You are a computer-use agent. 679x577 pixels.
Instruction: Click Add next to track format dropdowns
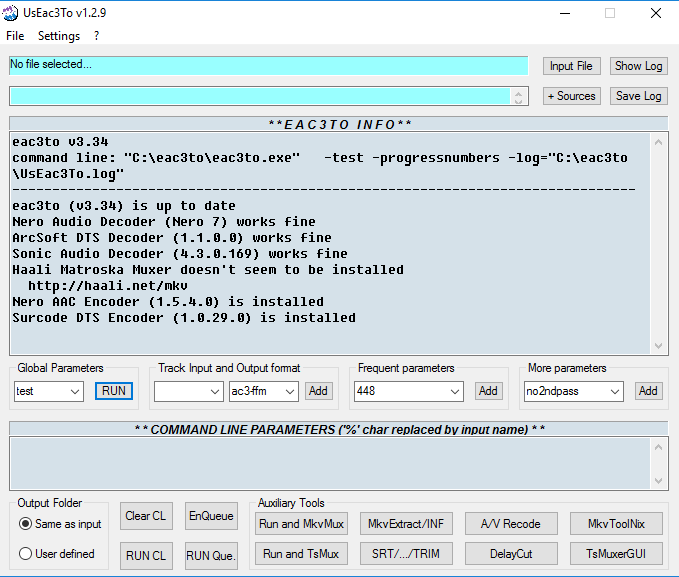pyautogui.click(x=318, y=391)
